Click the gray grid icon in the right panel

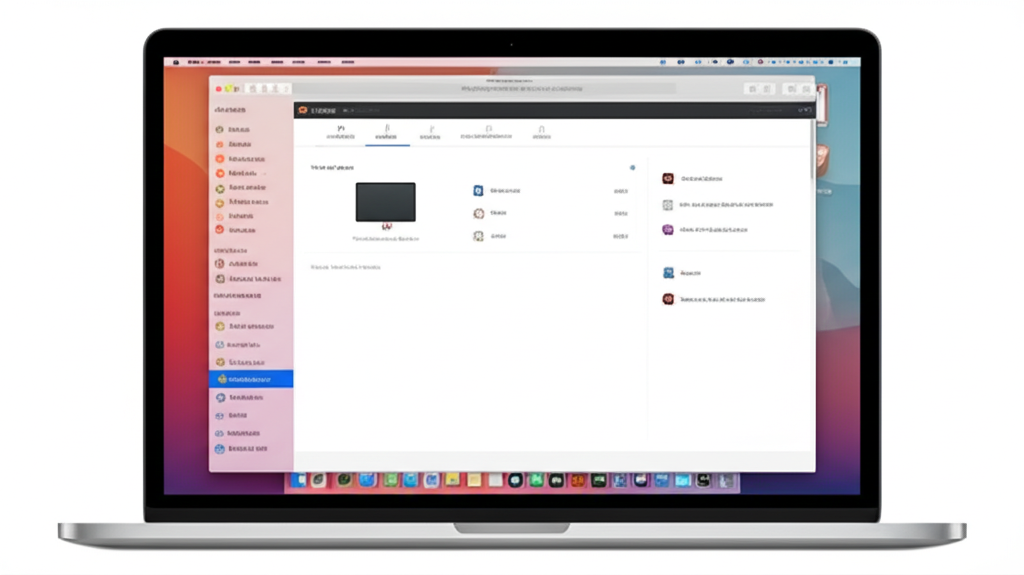[668, 205]
